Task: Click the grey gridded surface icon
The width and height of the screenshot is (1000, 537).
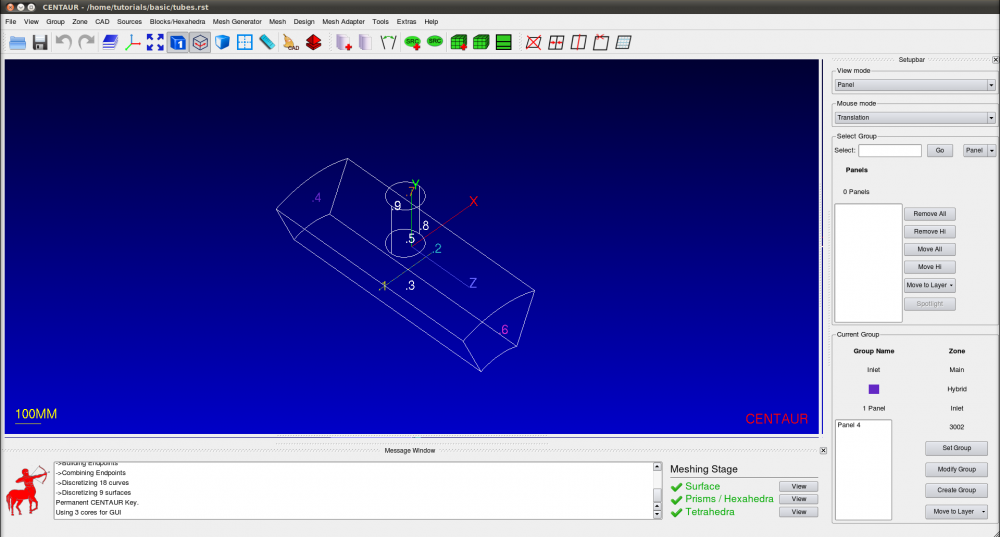Action: (623, 43)
